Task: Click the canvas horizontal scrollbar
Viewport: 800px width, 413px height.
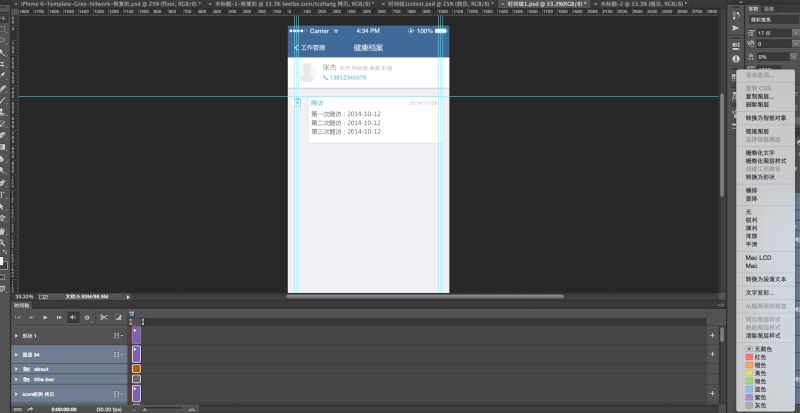Action: (424, 297)
